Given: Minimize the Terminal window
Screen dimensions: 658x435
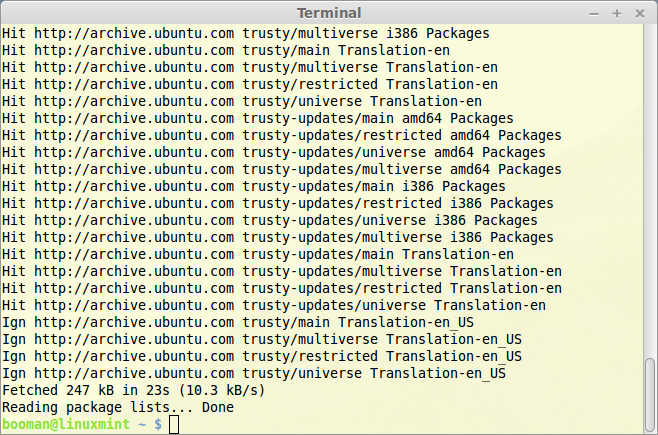Looking at the screenshot, I should (594, 14).
